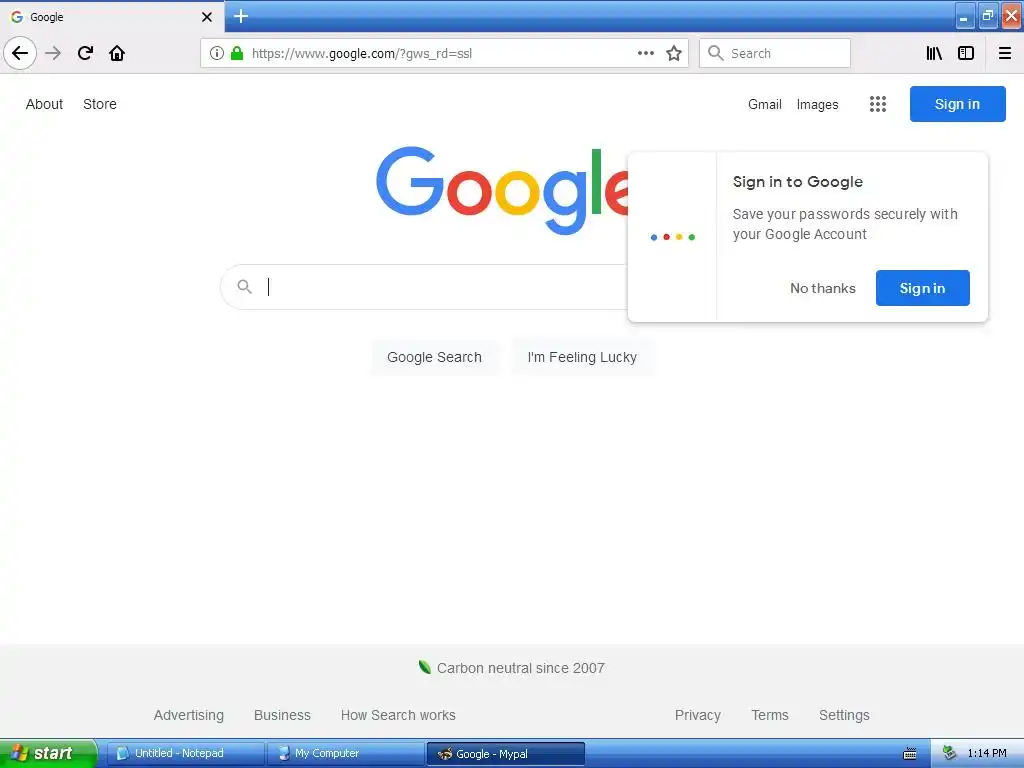Go to Gmail
Image resolution: width=1024 pixels, height=768 pixels.
coord(765,104)
